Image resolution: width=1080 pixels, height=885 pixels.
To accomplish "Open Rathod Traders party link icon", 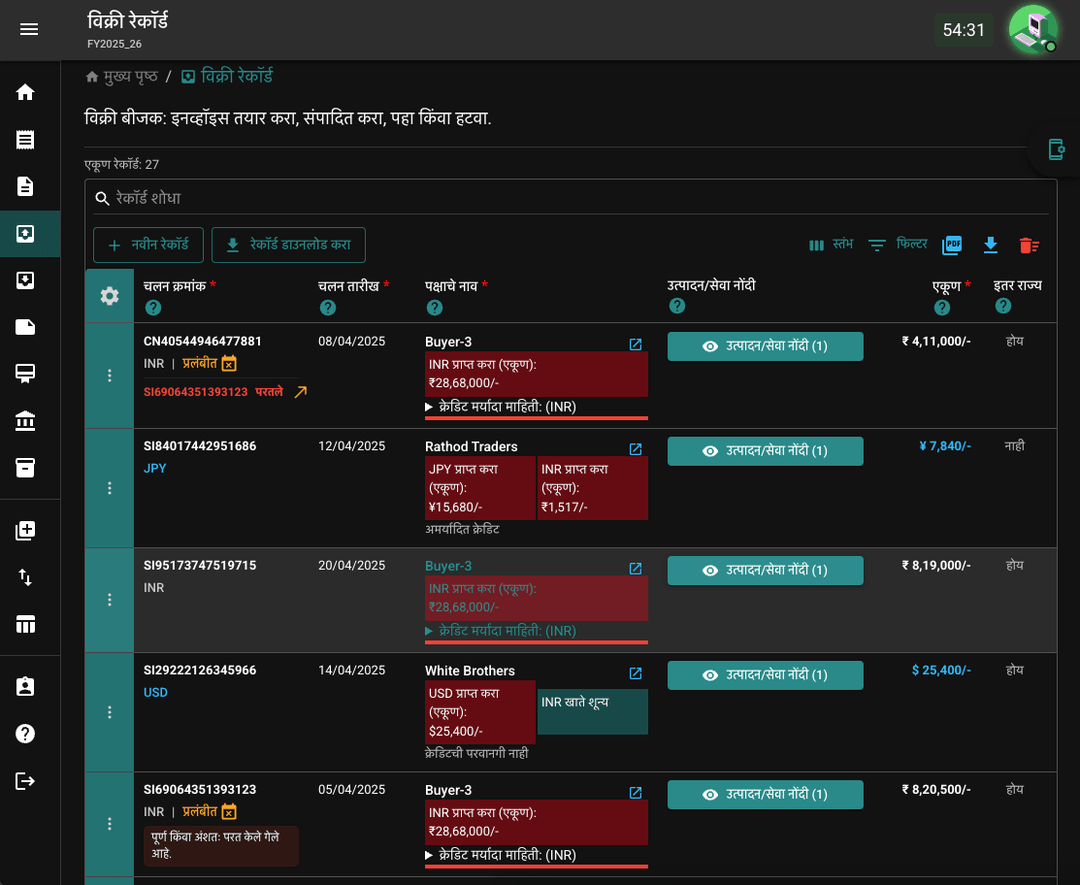I will click(x=636, y=449).
